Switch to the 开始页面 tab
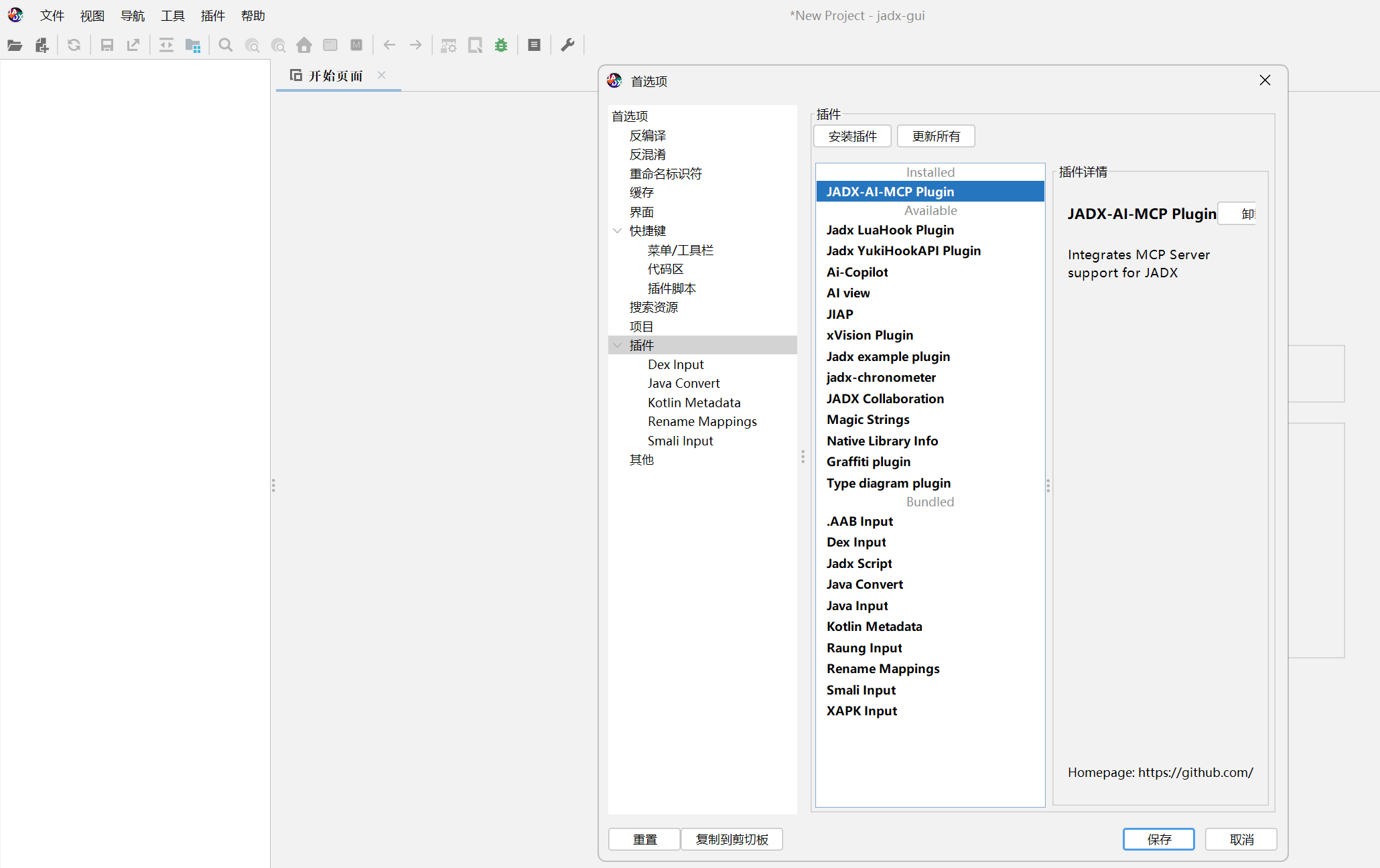 tap(335, 76)
